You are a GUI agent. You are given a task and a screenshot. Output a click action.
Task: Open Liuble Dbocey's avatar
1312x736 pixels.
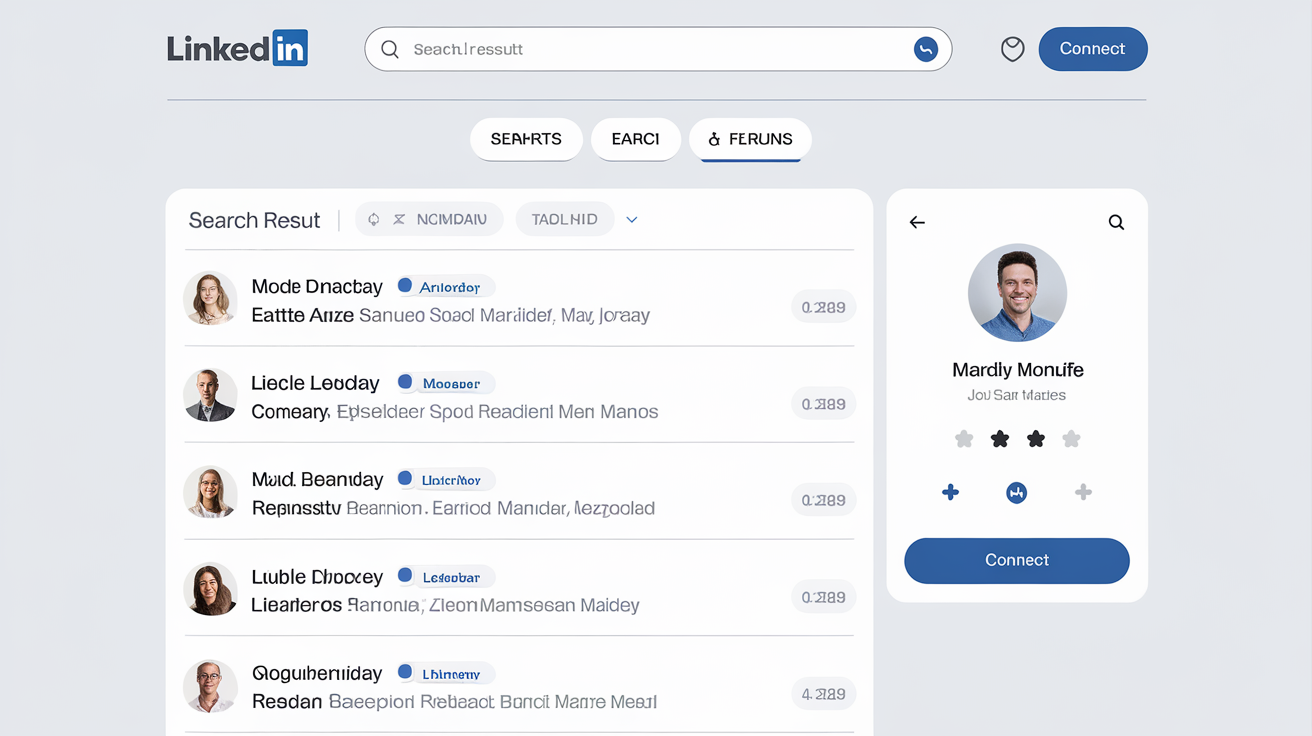click(210, 588)
